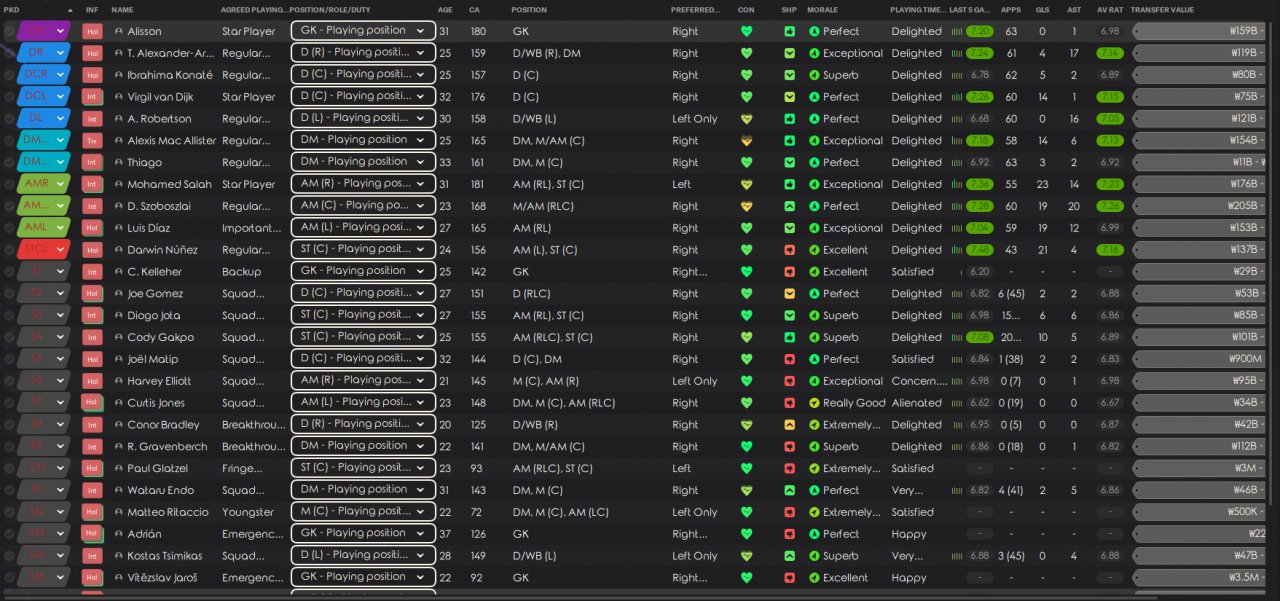Click Harvey Elliott's Left Only preferred foot
The image size is (1280, 601).
coord(695,381)
